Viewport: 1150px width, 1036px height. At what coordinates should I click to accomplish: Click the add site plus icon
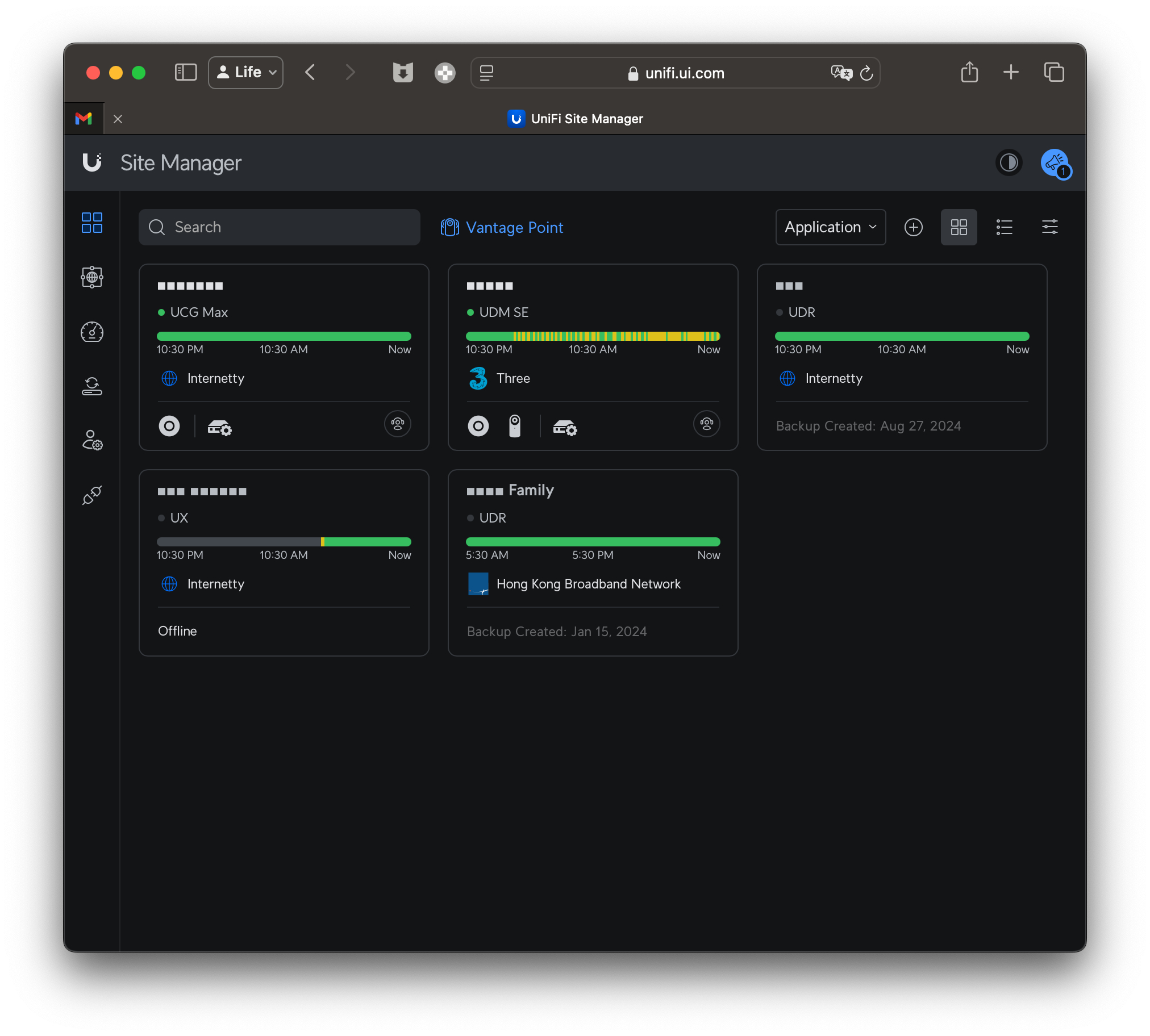(x=913, y=227)
